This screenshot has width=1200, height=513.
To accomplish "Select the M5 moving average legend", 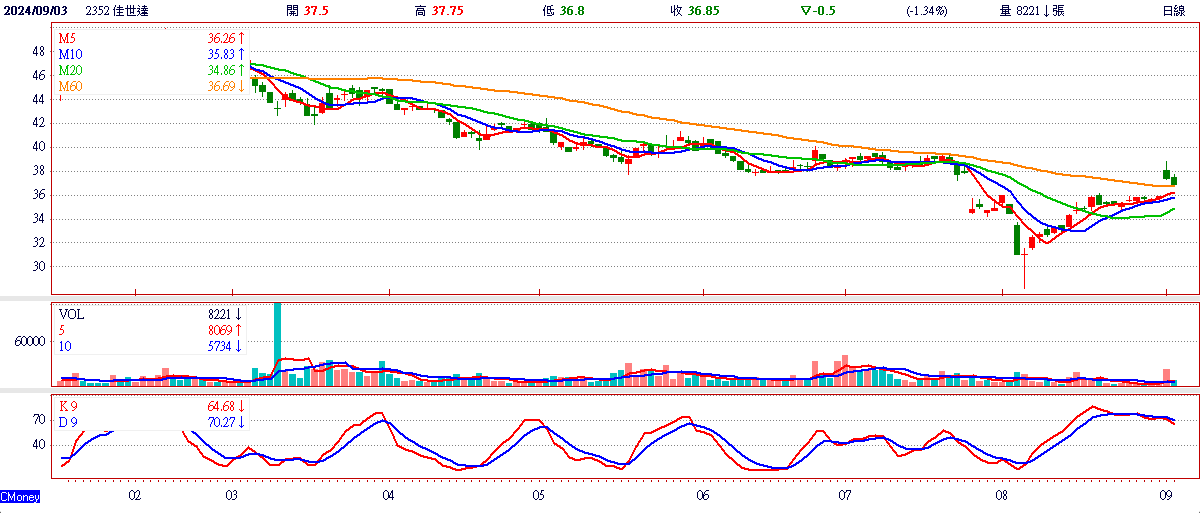I will coord(68,39).
